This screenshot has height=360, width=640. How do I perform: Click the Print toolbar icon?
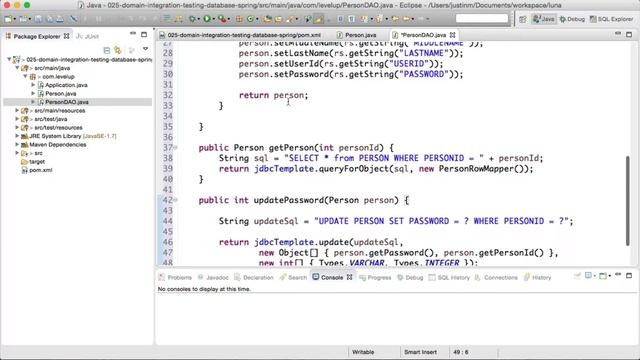60,19
